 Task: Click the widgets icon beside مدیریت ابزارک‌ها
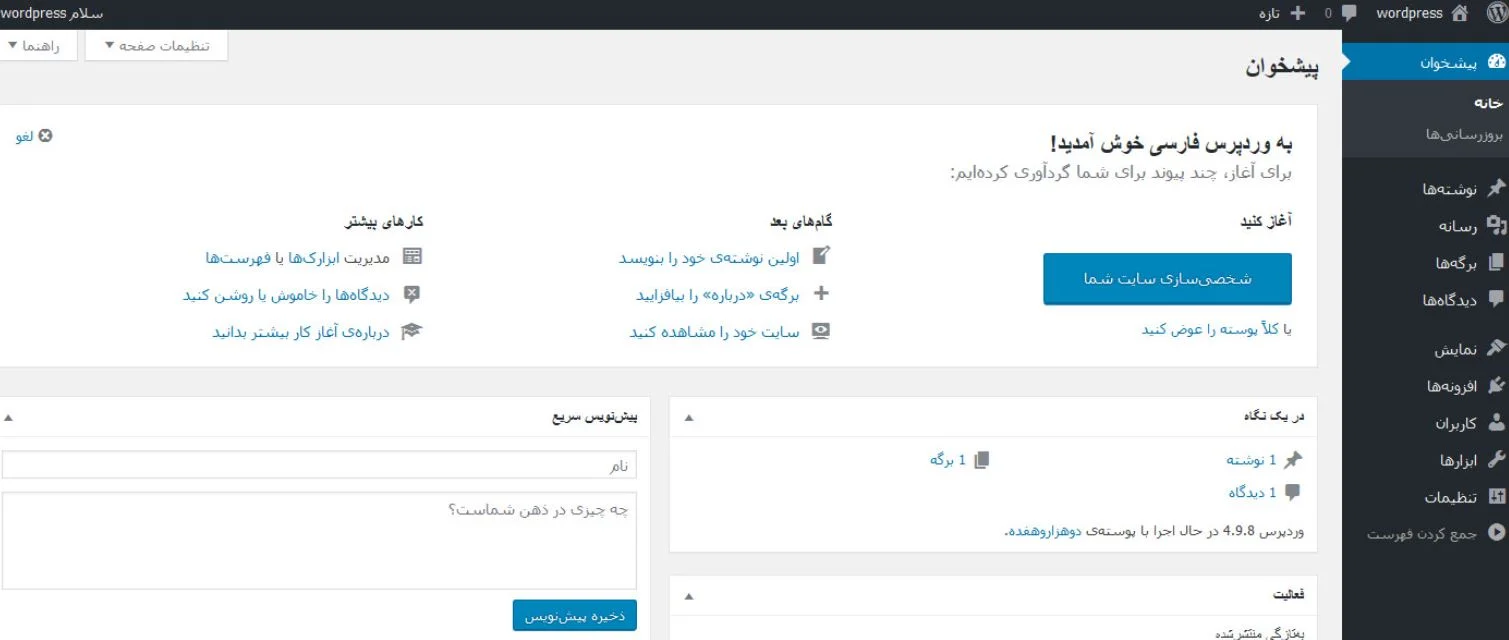tap(412, 257)
